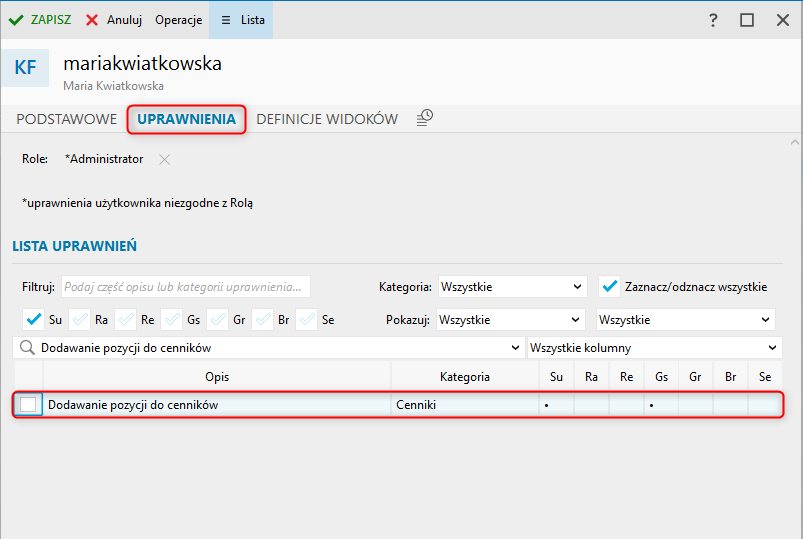Click the Gs column header

[661, 377]
